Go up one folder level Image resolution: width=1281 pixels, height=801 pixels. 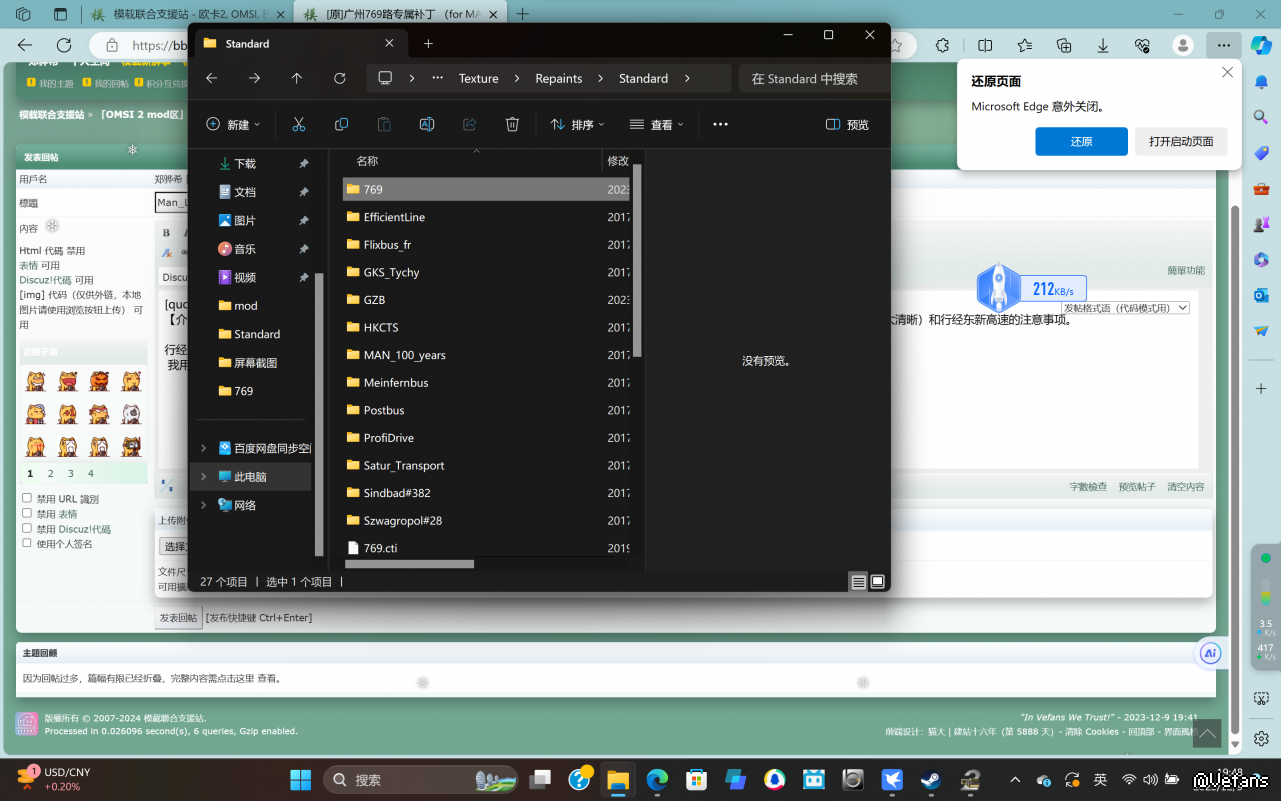(297, 78)
